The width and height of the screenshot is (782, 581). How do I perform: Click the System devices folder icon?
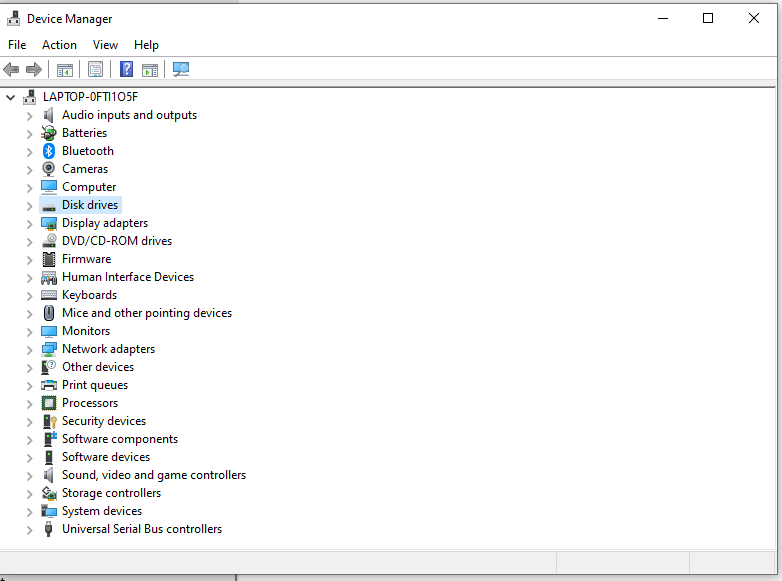[x=48, y=511]
